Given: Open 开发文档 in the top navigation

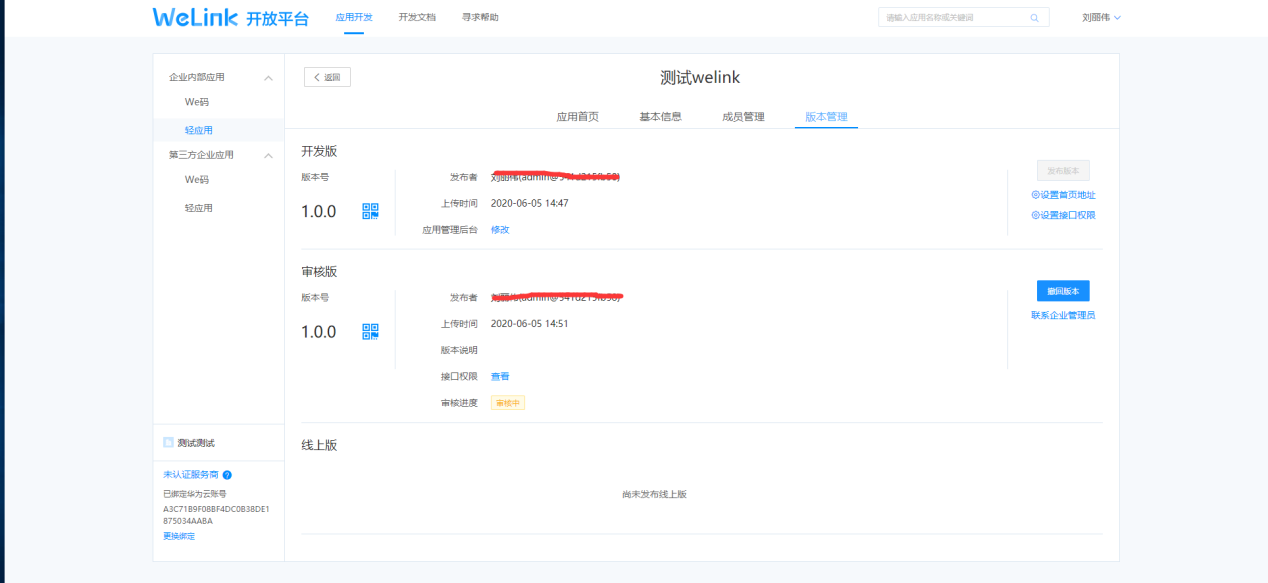Looking at the screenshot, I should 417,18.
